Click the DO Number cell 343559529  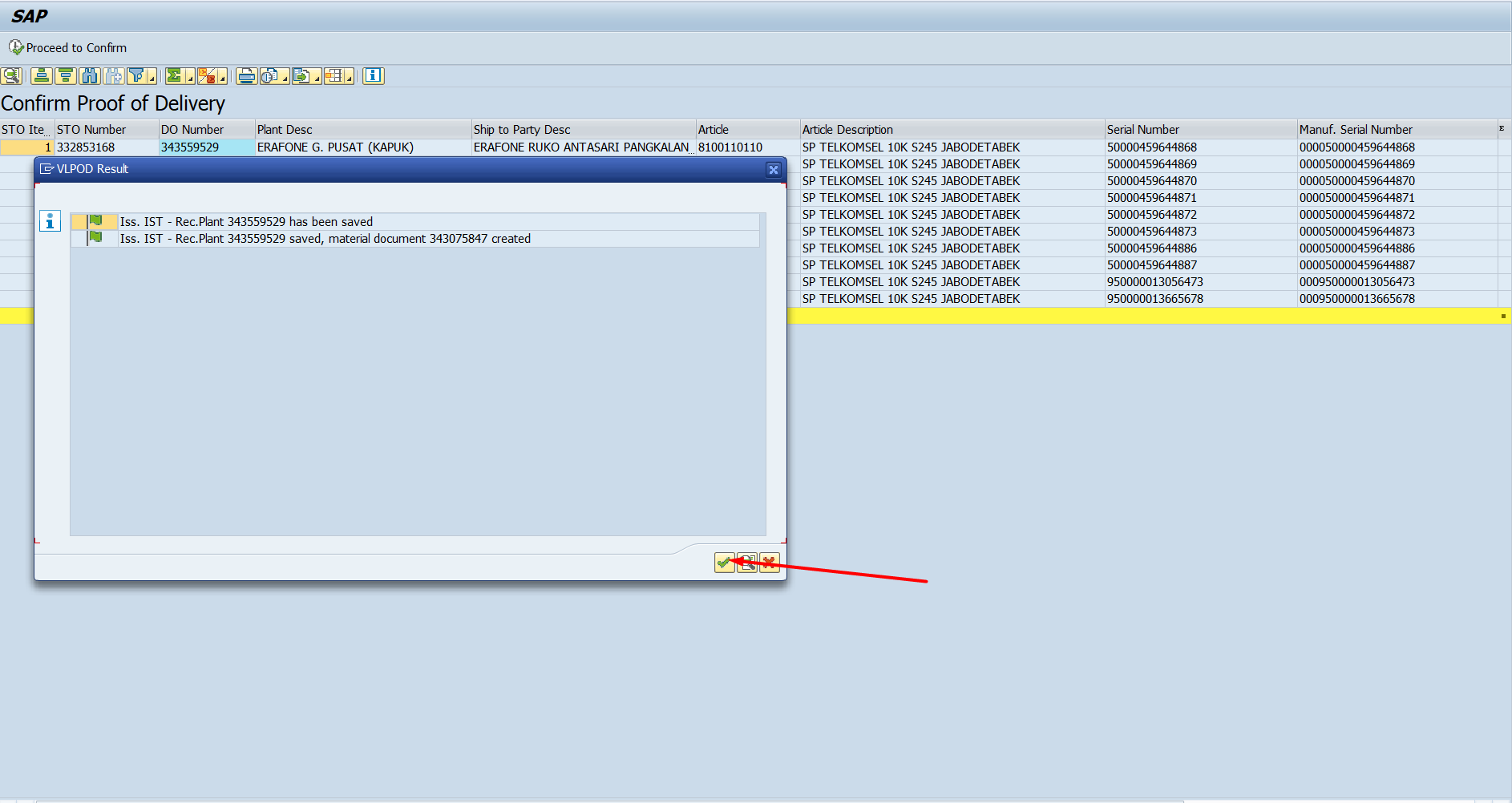pos(190,147)
